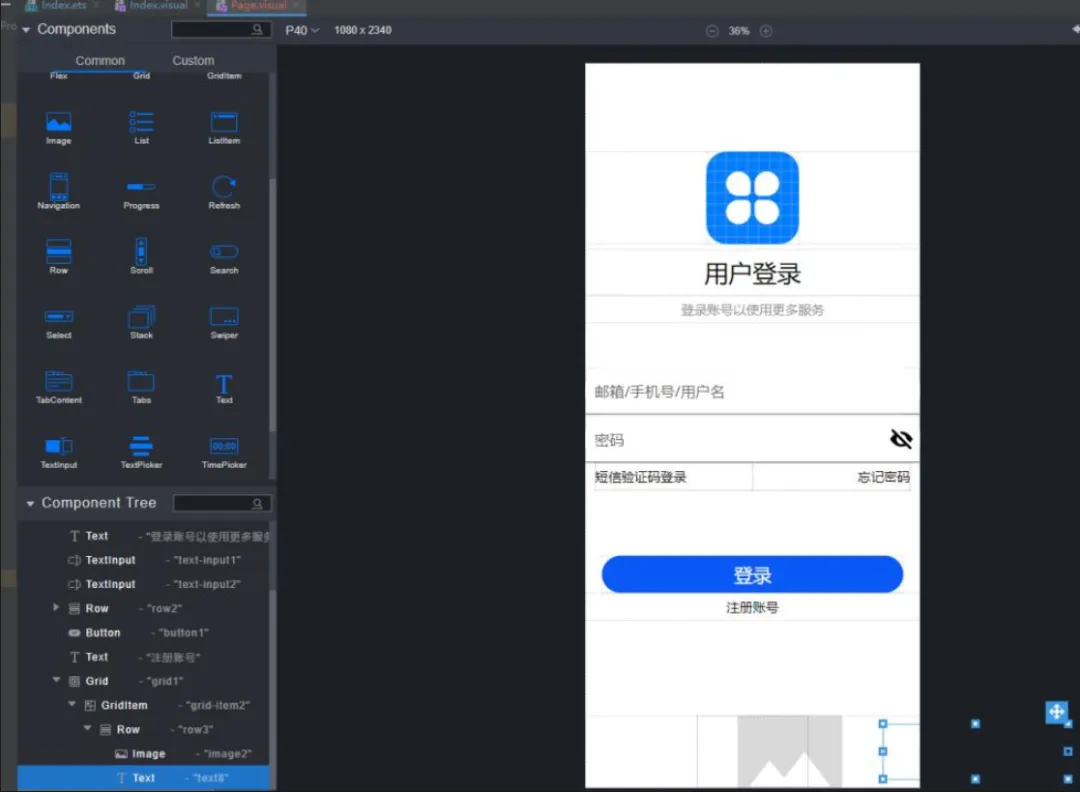Select the Stack component icon
The height and width of the screenshot is (792, 1080).
[141, 317]
